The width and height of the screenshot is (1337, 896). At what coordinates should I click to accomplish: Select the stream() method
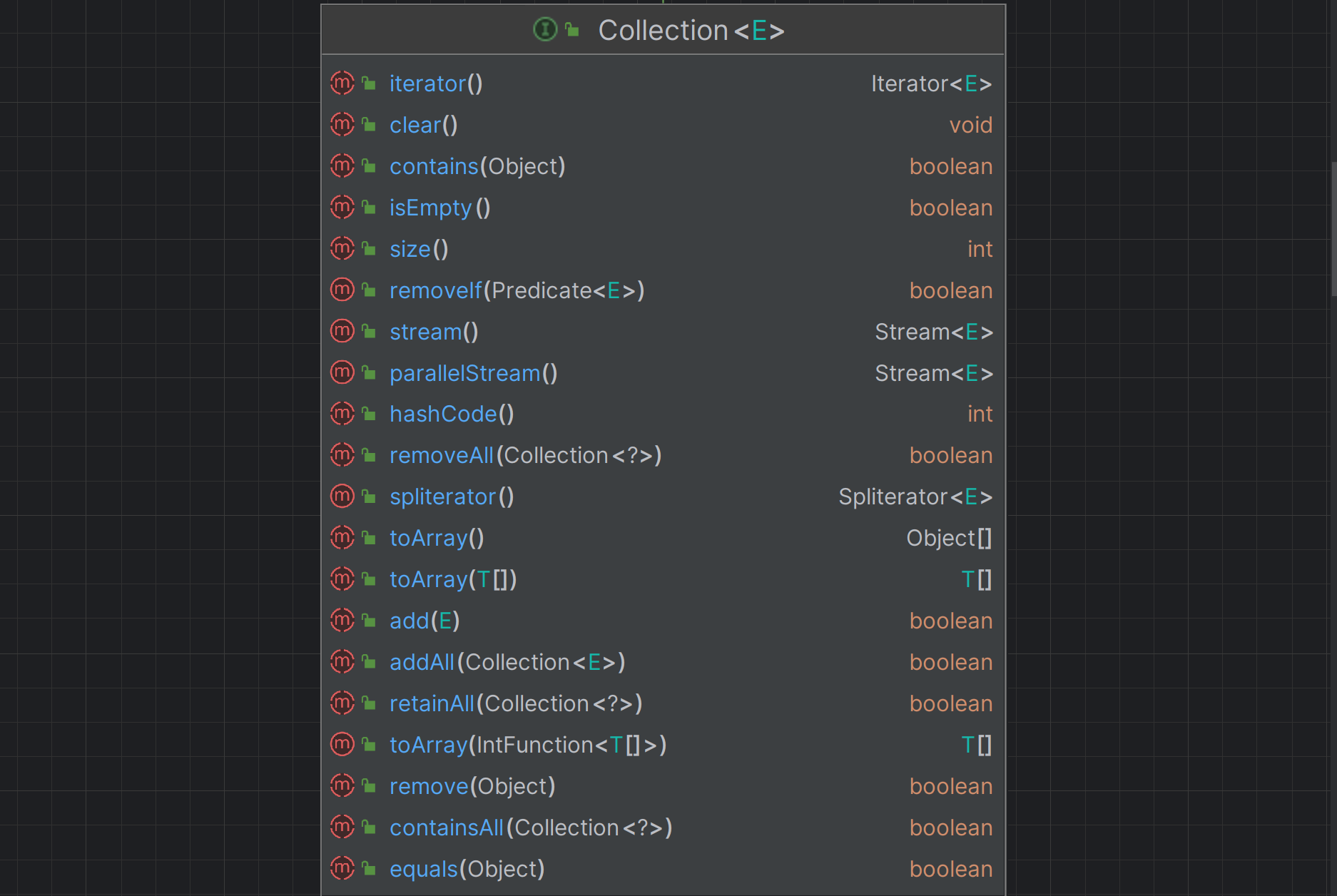434,332
